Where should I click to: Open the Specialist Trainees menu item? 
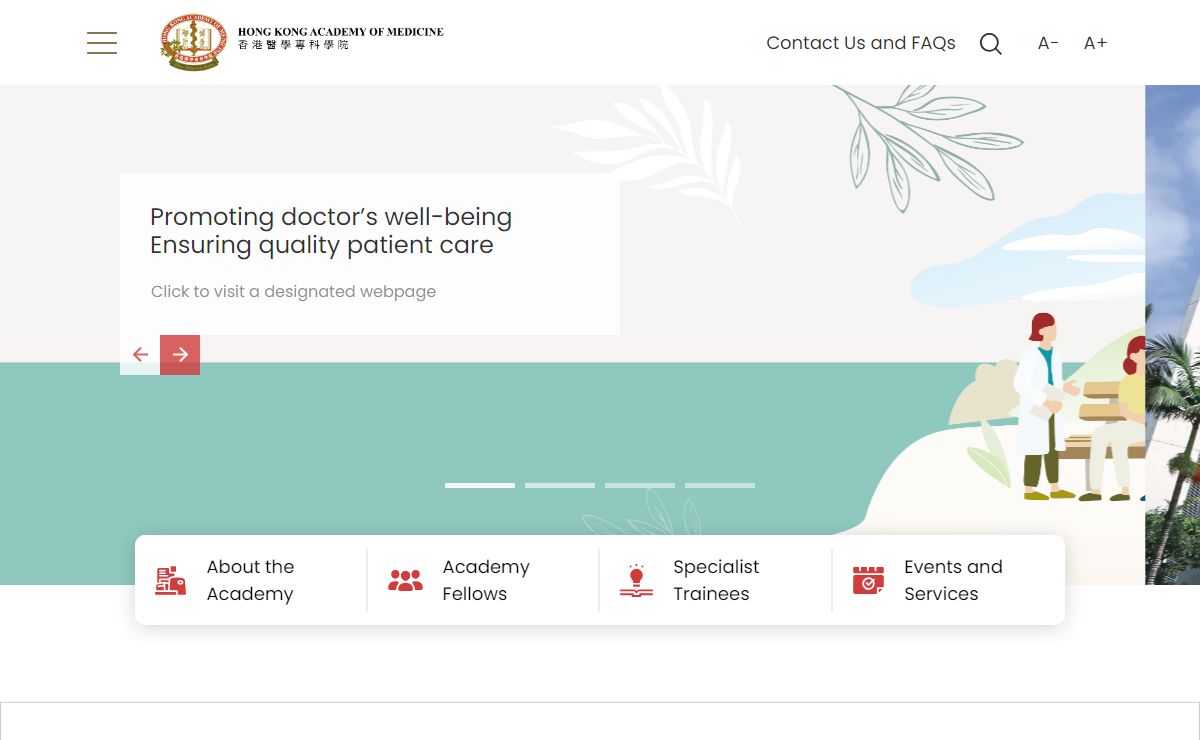click(x=716, y=580)
